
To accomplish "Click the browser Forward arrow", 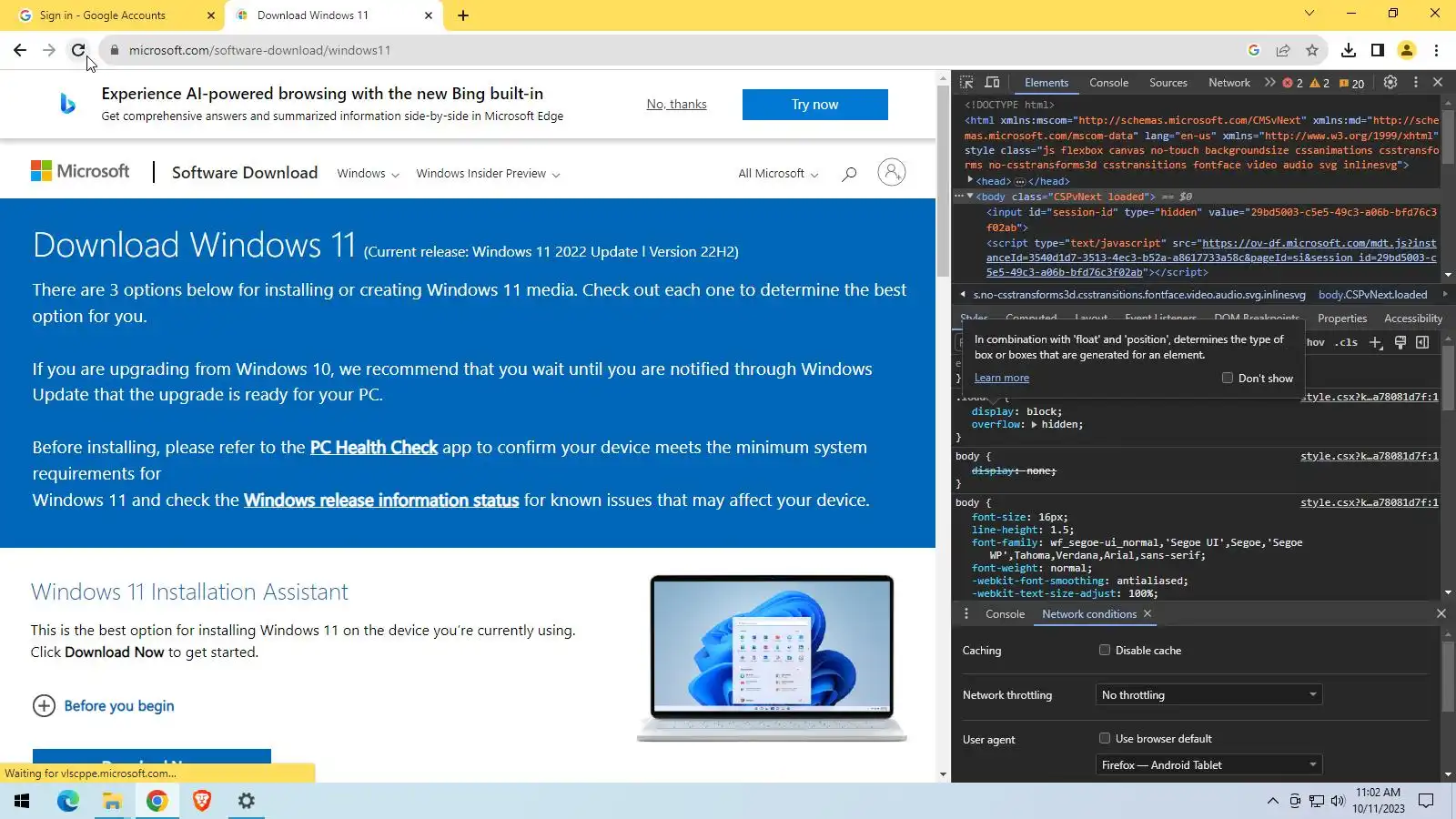I will 49,50.
